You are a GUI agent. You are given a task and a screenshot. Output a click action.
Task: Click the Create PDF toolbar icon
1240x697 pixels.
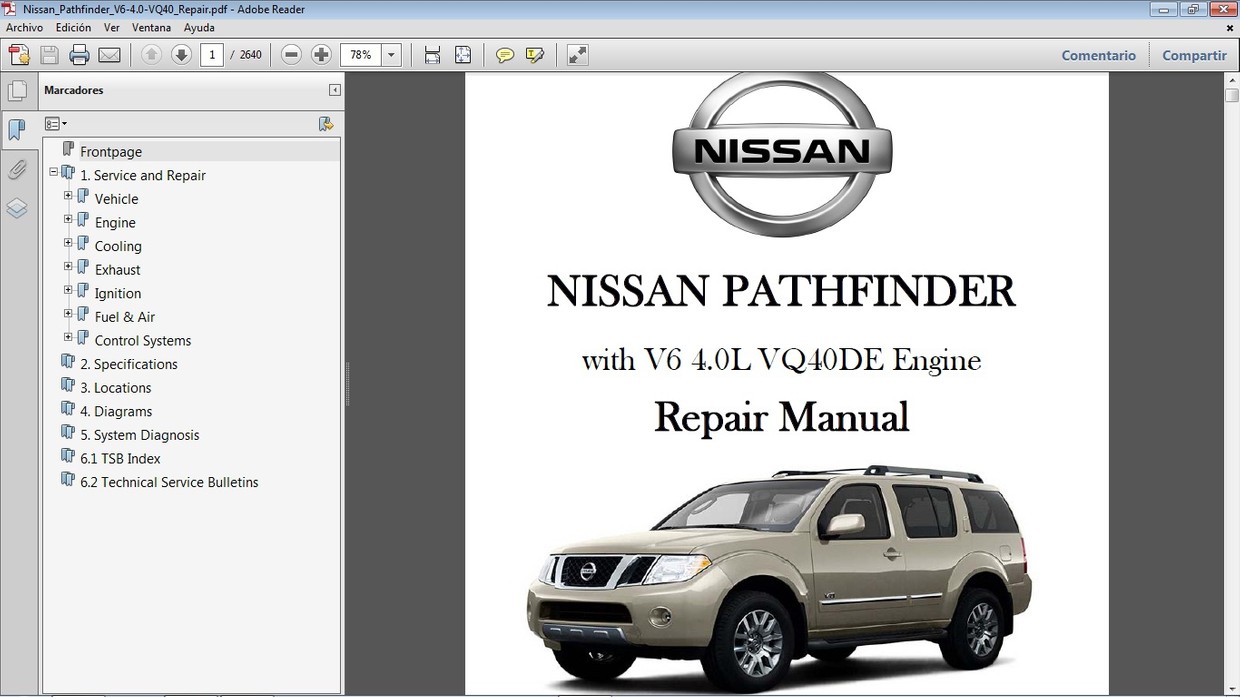18,55
